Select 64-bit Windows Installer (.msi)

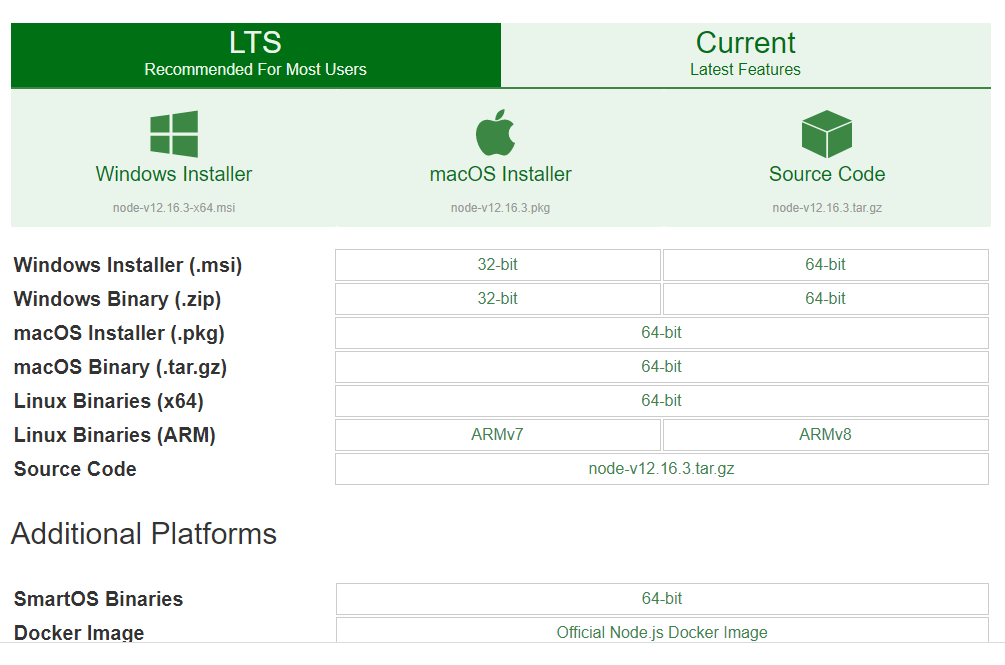point(825,265)
